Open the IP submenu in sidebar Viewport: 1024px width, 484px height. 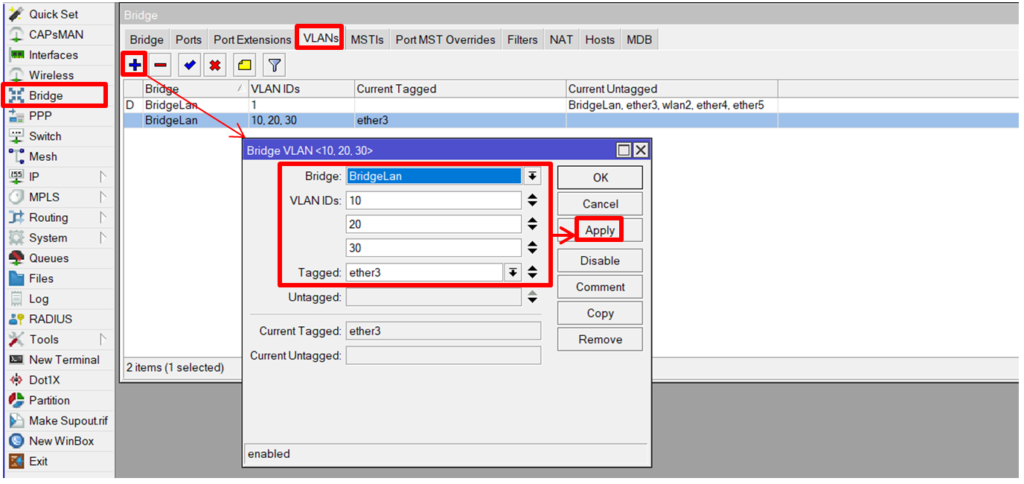click(35, 177)
